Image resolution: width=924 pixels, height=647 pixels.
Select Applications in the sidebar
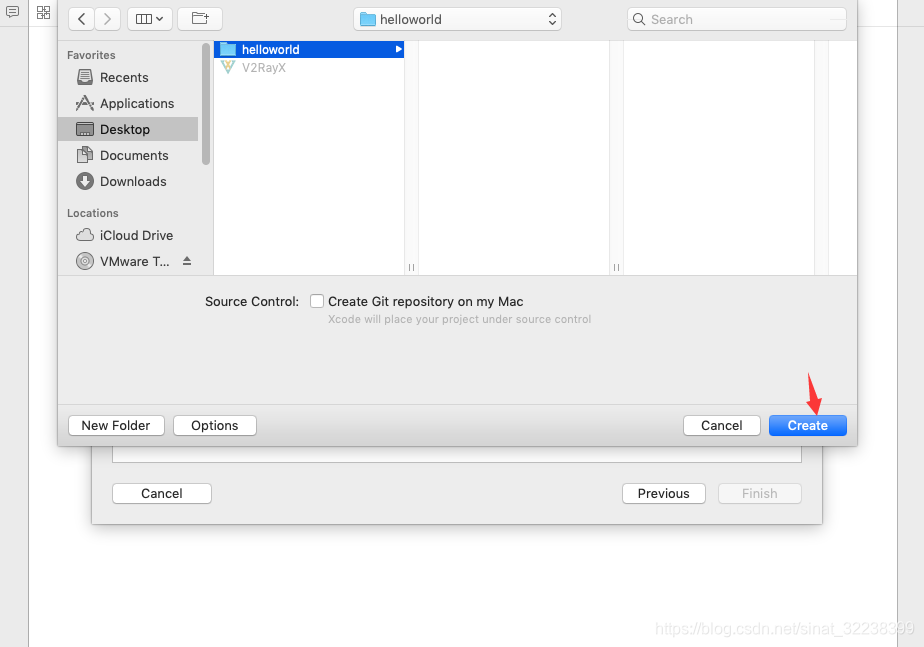pyautogui.click(x=128, y=103)
